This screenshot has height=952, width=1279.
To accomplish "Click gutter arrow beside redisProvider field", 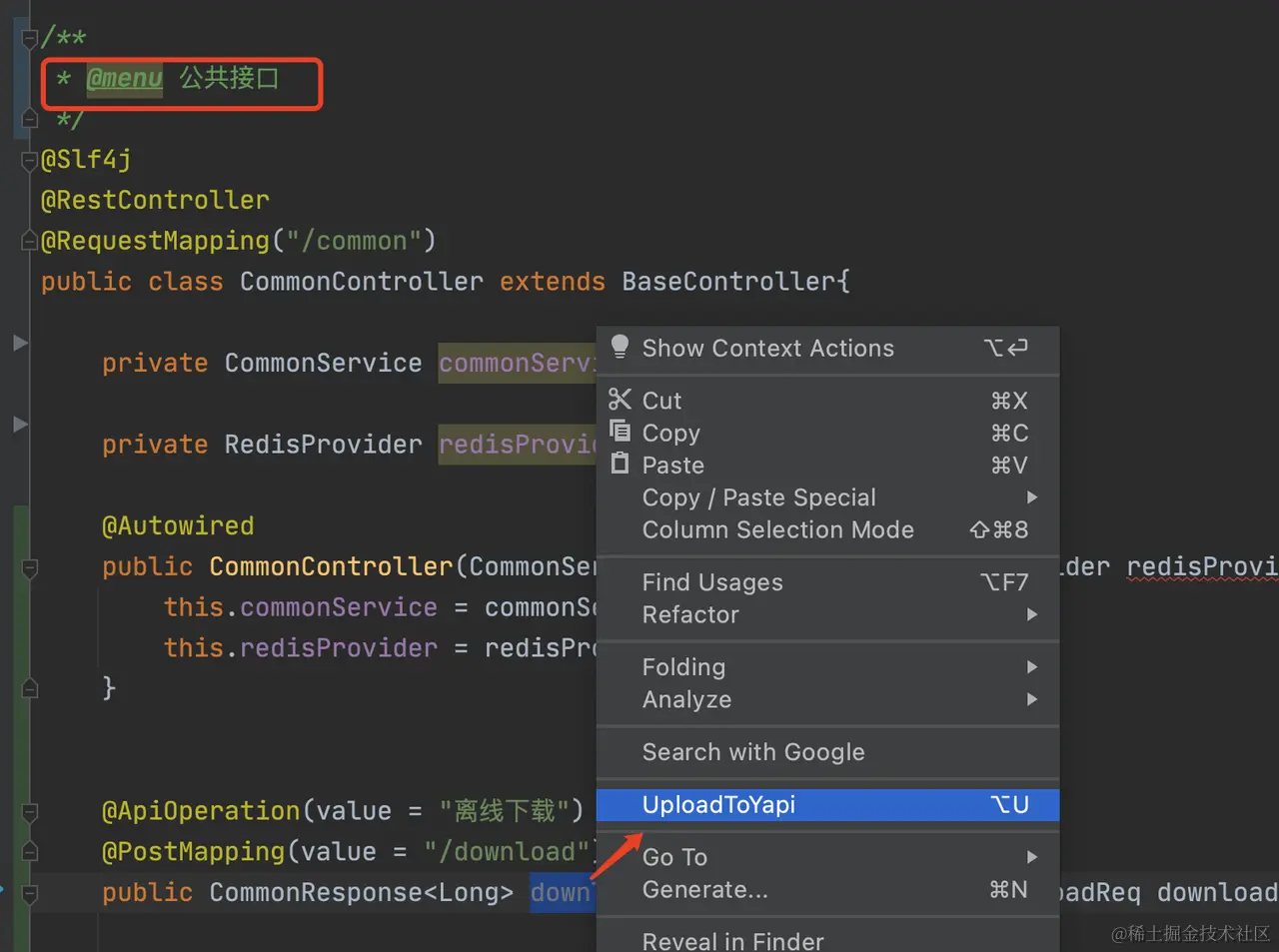I will coord(20,425).
